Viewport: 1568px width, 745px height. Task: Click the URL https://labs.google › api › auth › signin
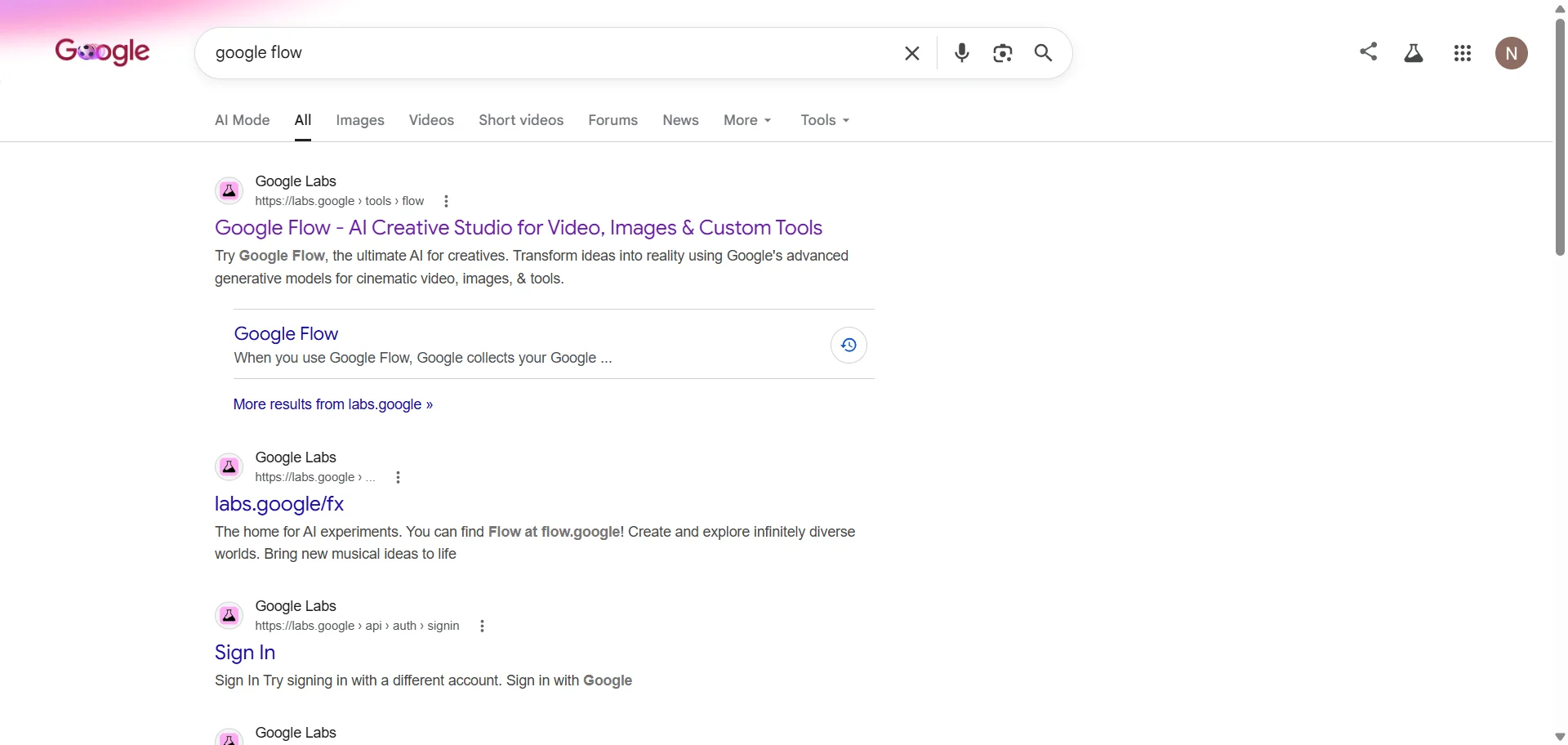358,627
